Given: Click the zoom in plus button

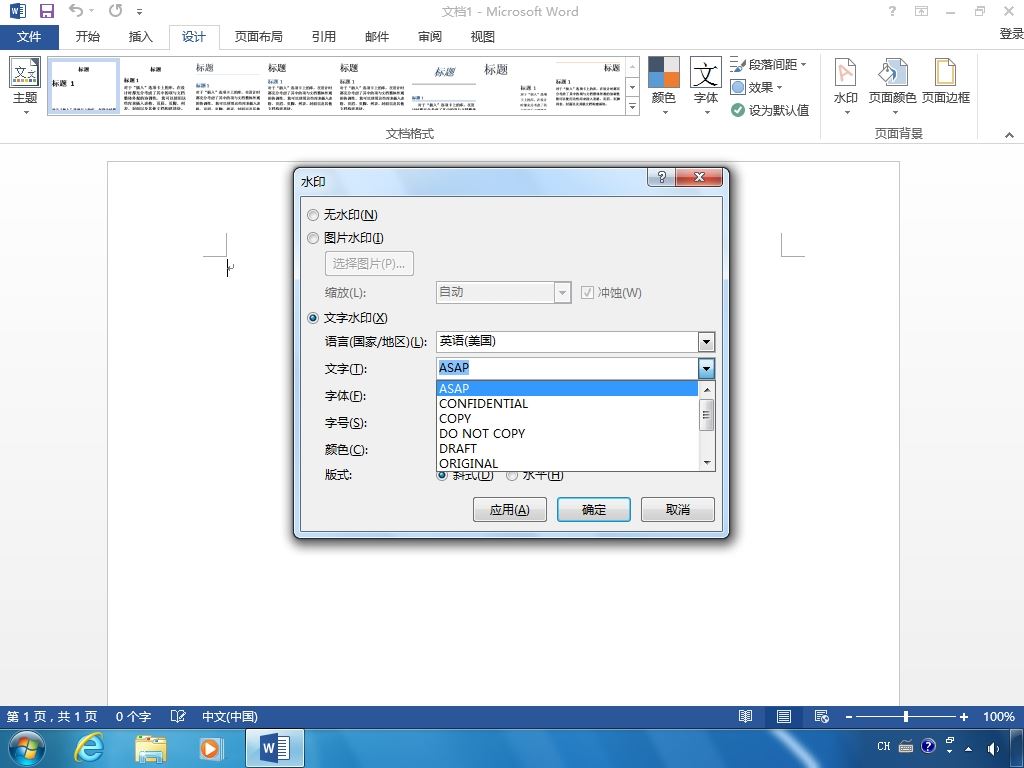Looking at the screenshot, I should click(963, 716).
